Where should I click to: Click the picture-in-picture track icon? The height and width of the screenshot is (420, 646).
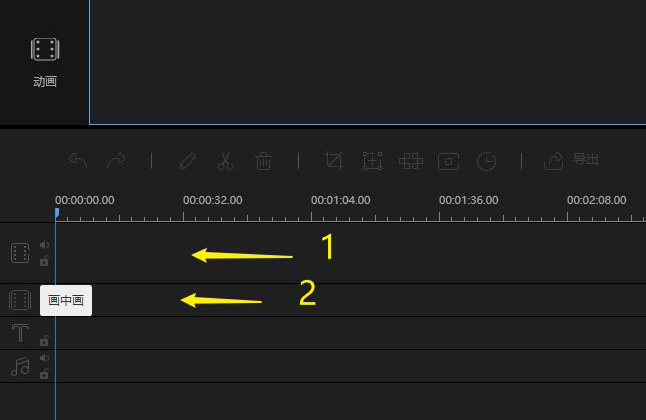tap(20, 300)
